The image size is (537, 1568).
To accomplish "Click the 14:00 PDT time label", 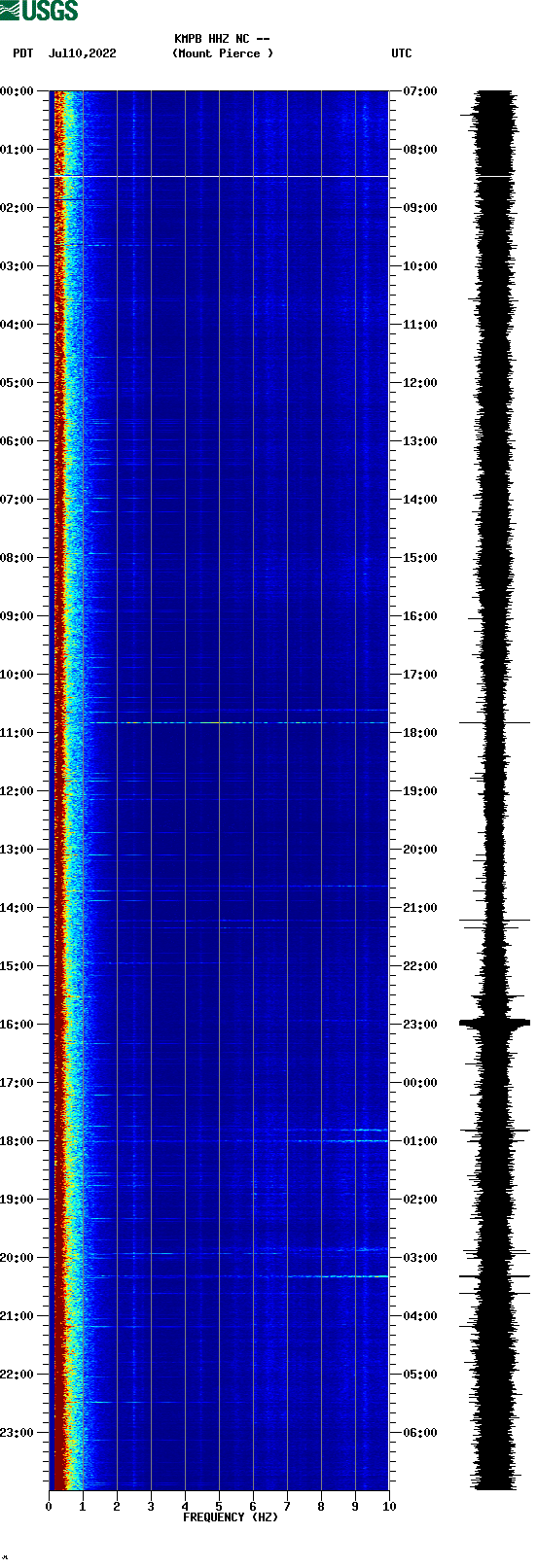I will [18, 908].
